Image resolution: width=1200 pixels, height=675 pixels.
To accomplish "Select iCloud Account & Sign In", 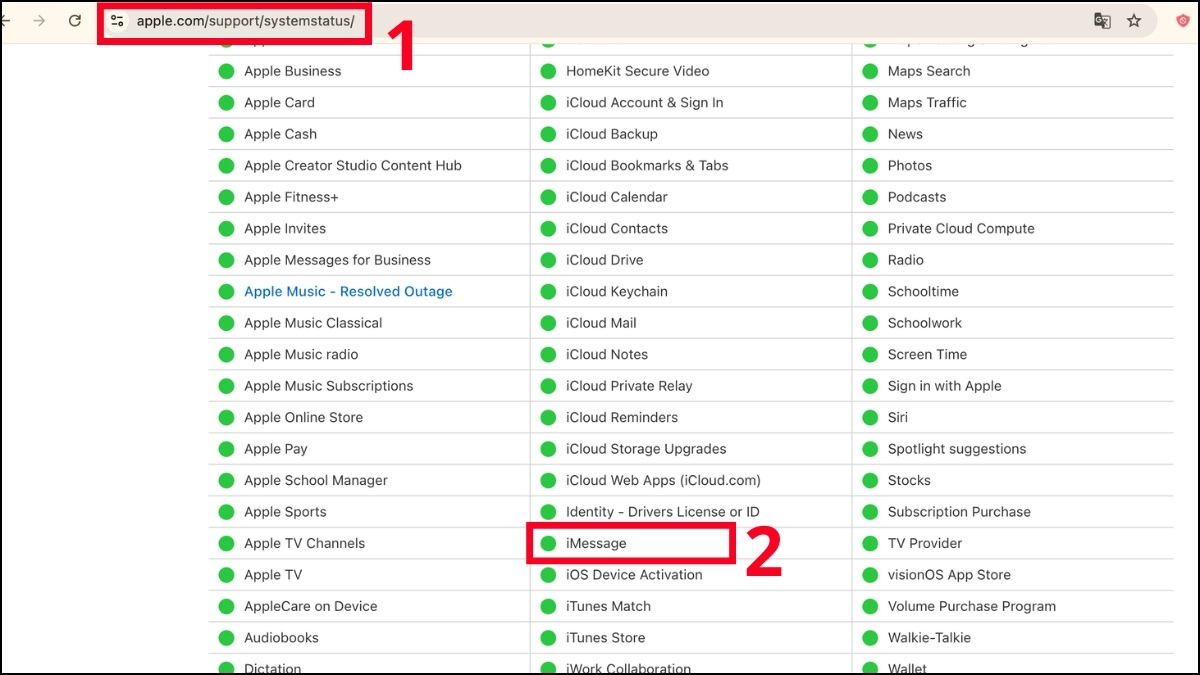I will [x=644, y=103].
